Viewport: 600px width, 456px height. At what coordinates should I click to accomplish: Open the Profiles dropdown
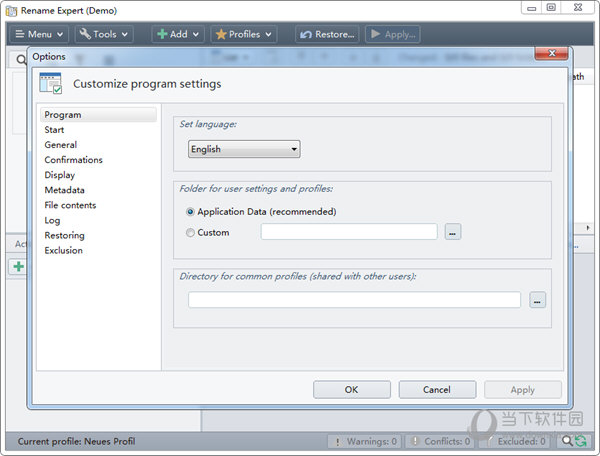[x=244, y=34]
